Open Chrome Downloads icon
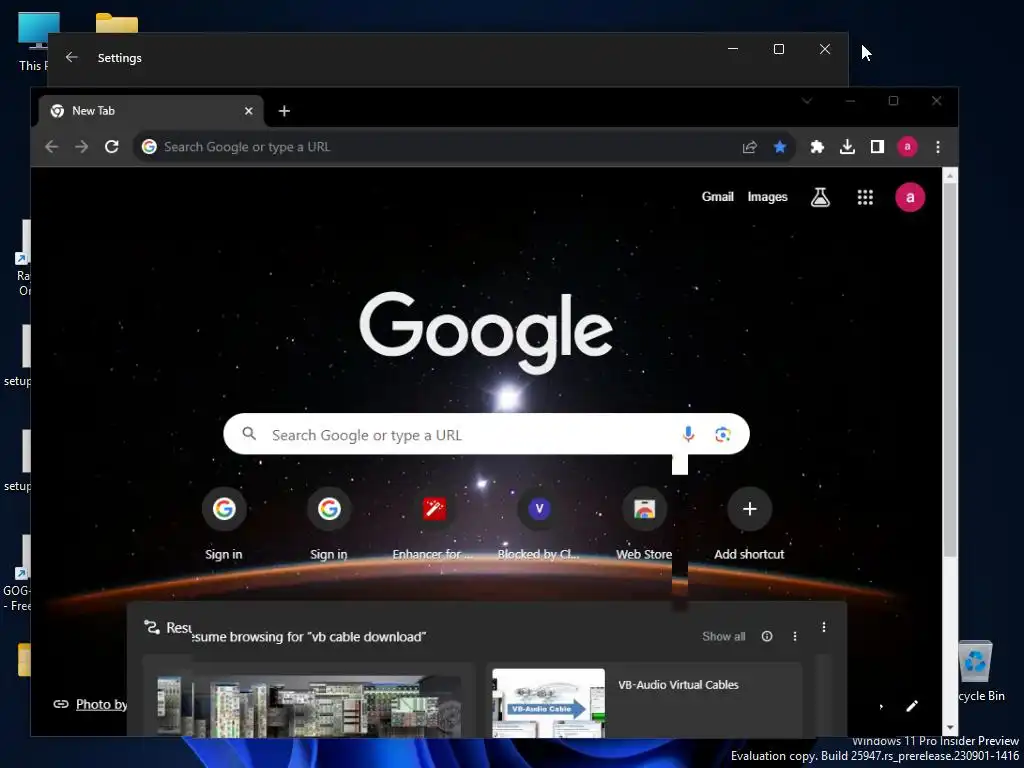The width and height of the screenshot is (1024, 768). pos(847,147)
